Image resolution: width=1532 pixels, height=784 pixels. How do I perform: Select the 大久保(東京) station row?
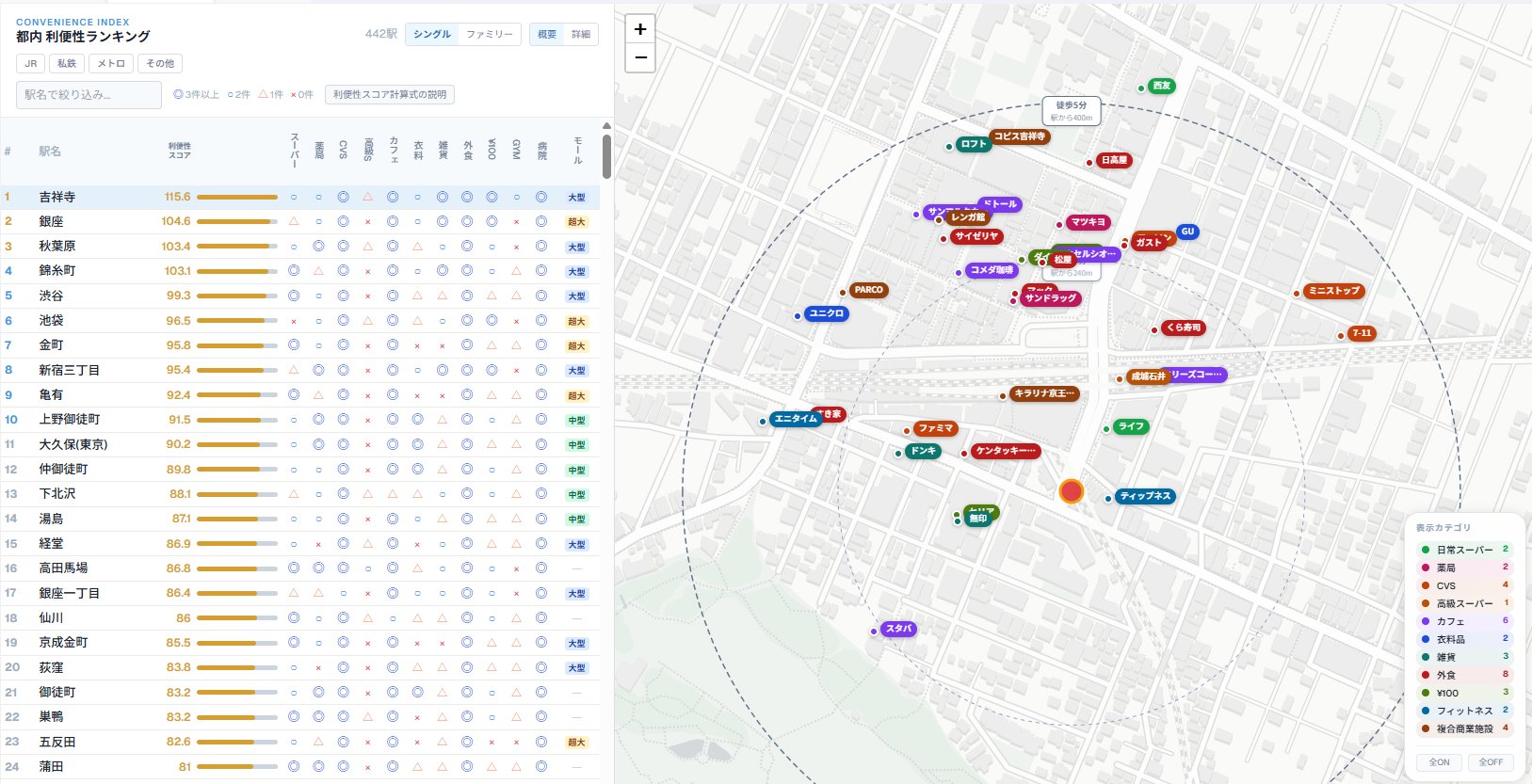(x=300, y=444)
